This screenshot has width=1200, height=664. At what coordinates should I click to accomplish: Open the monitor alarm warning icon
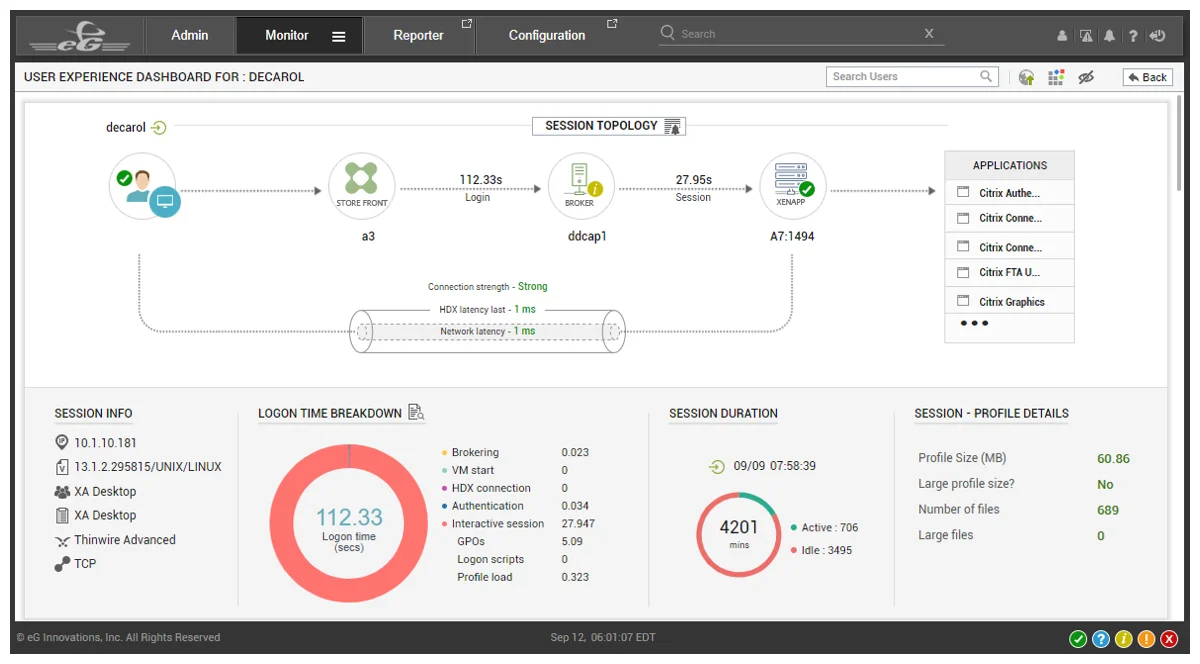click(x=1086, y=36)
